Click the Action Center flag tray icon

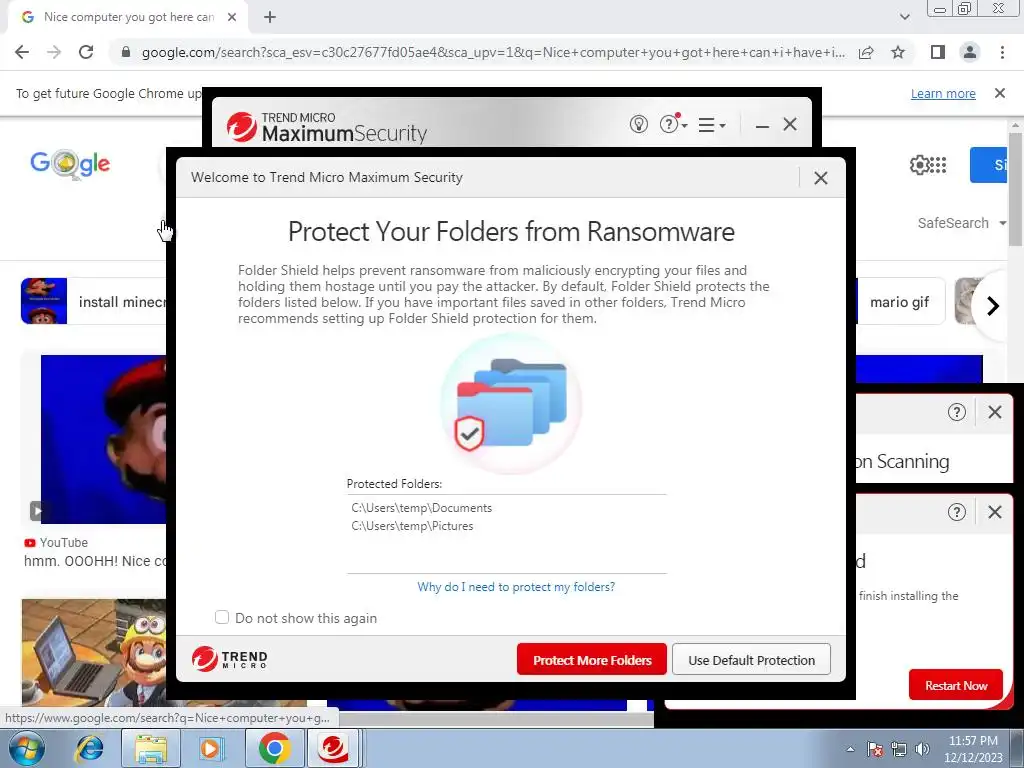coord(875,749)
